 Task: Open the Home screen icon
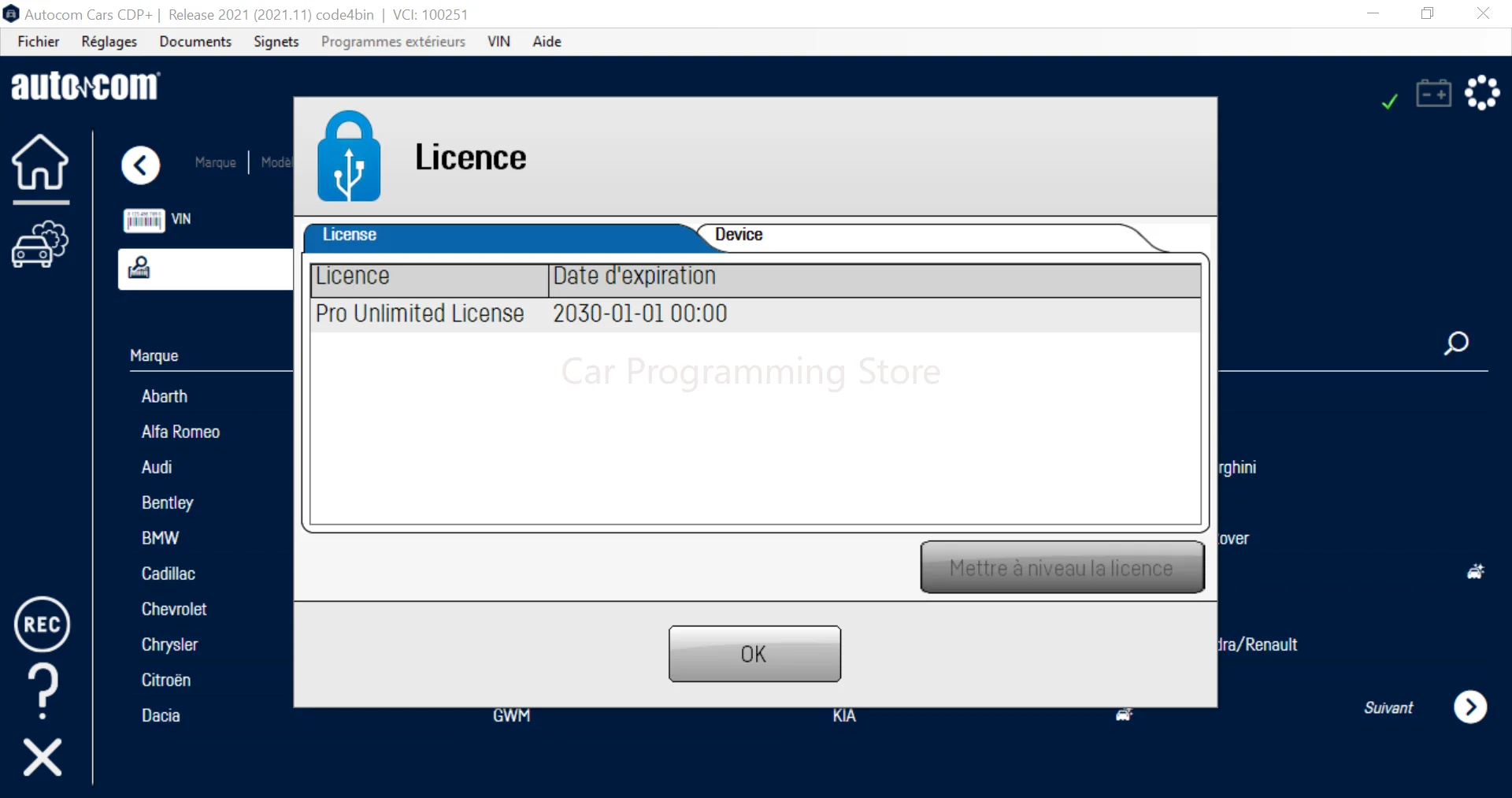(x=40, y=162)
